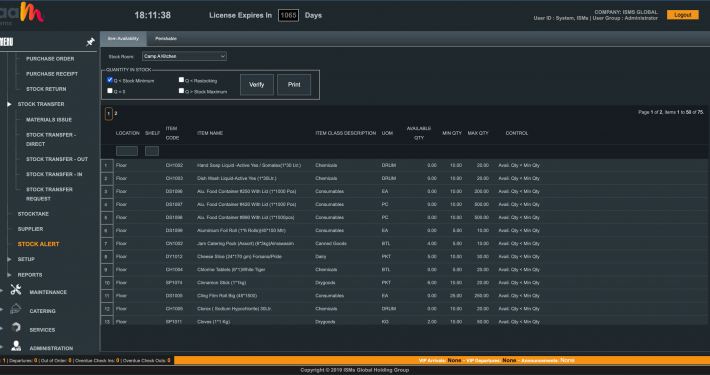Open Stock Transfer Request menu item
The image size is (710, 375).
tap(49, 194)
